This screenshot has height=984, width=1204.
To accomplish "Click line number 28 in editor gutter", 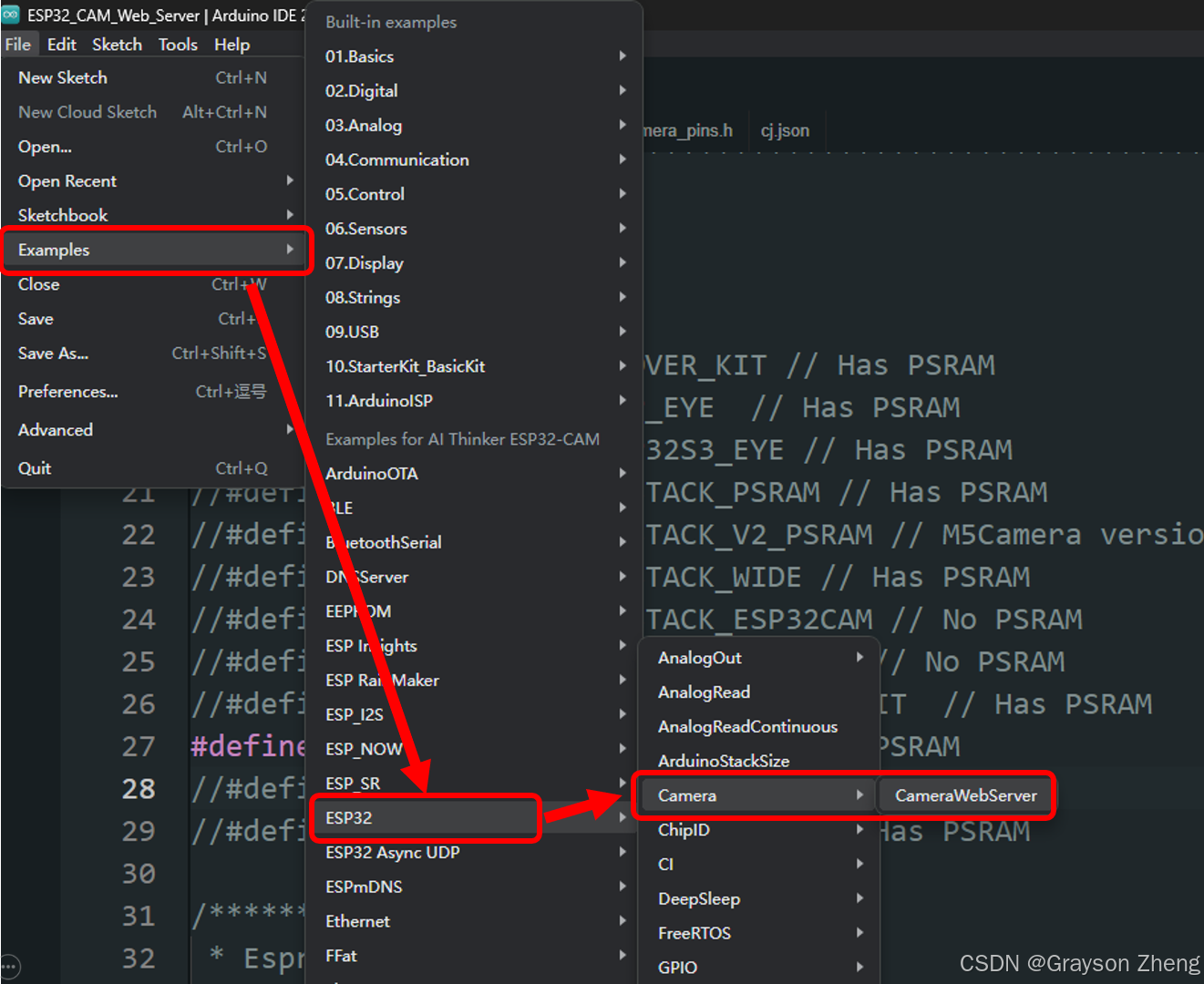I will [x=139, y=789].
